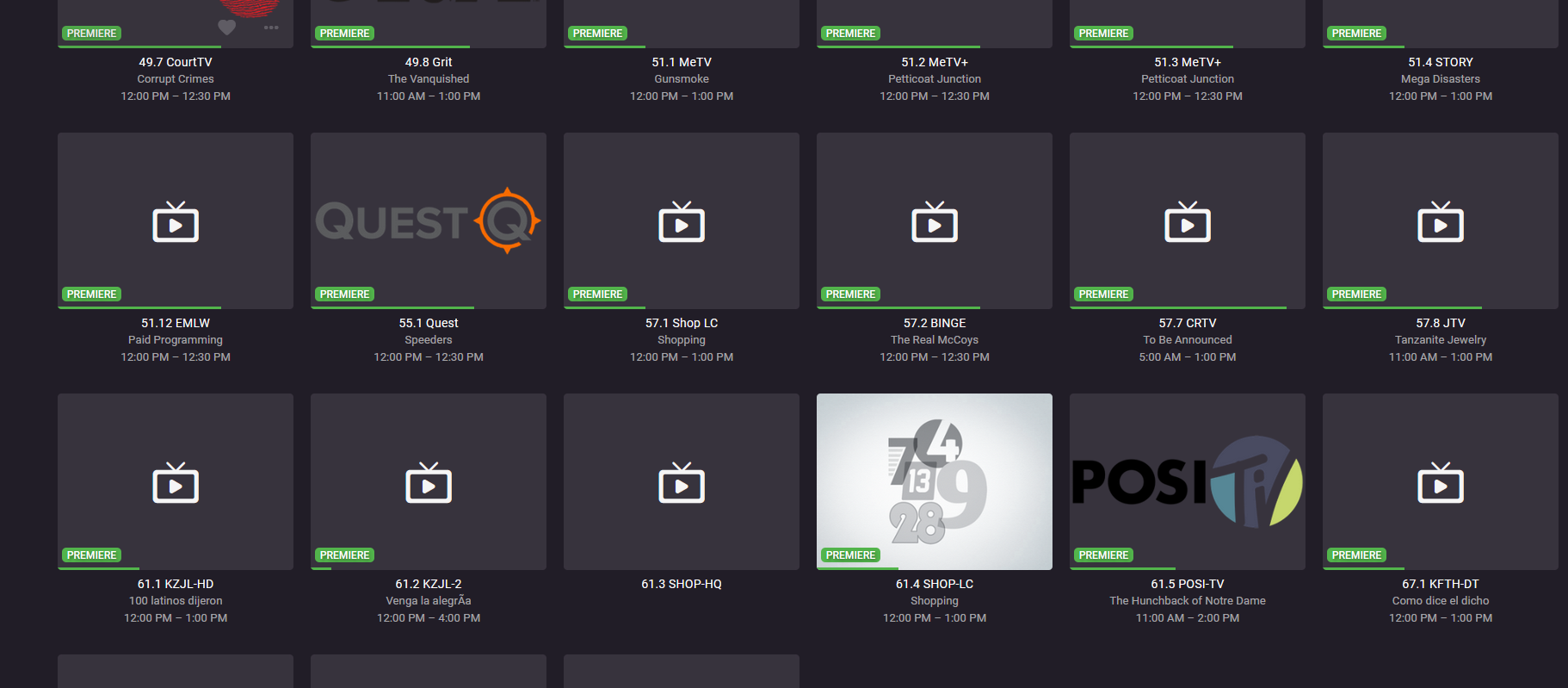The width and height of the screenshot is (1568, 688).
Task: Select the 57.1 Shop LC channel title
Action: pos(682,323)
